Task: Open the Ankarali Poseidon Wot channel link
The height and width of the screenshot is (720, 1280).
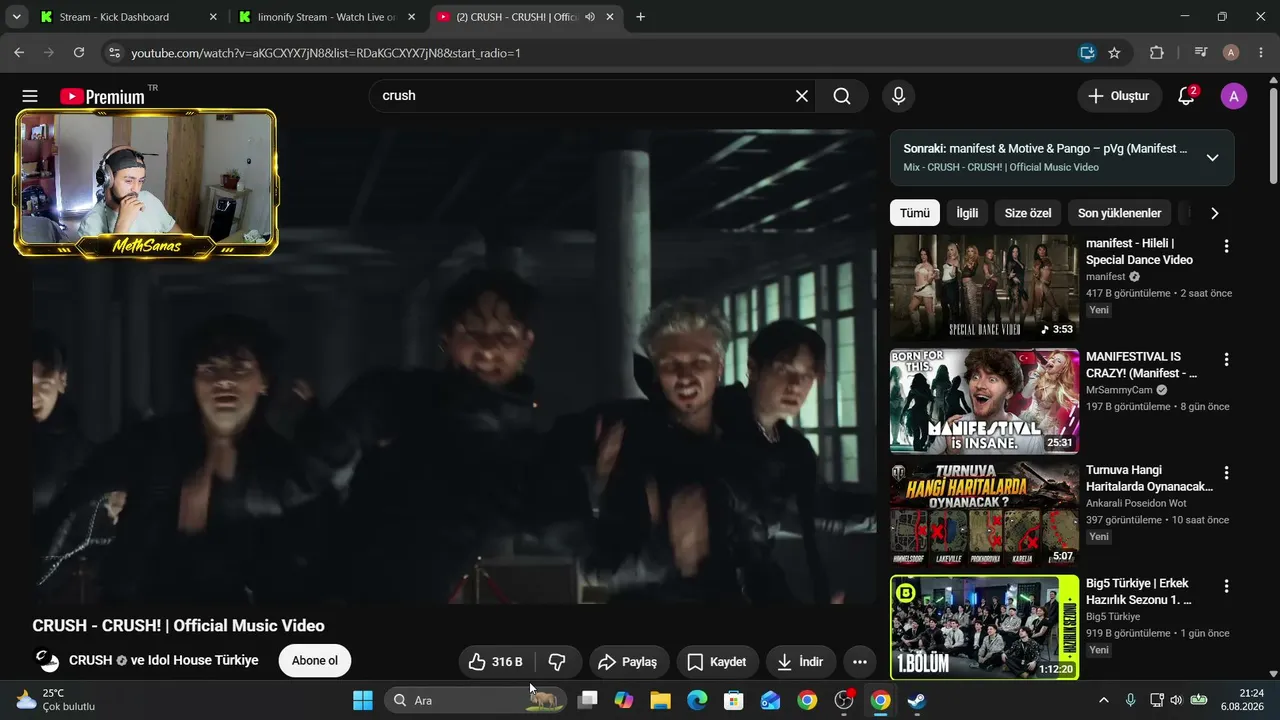Action: [x=1136, y=503]
